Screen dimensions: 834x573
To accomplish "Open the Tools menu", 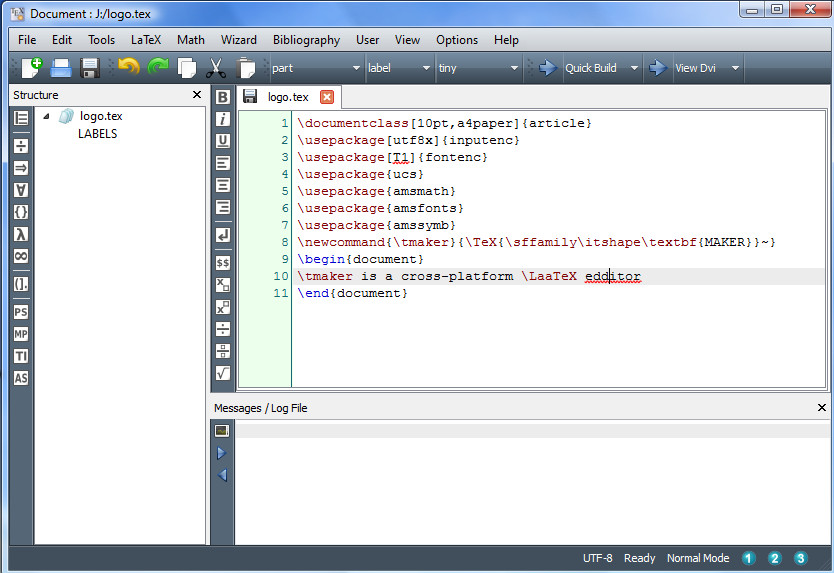I will 102,40.
